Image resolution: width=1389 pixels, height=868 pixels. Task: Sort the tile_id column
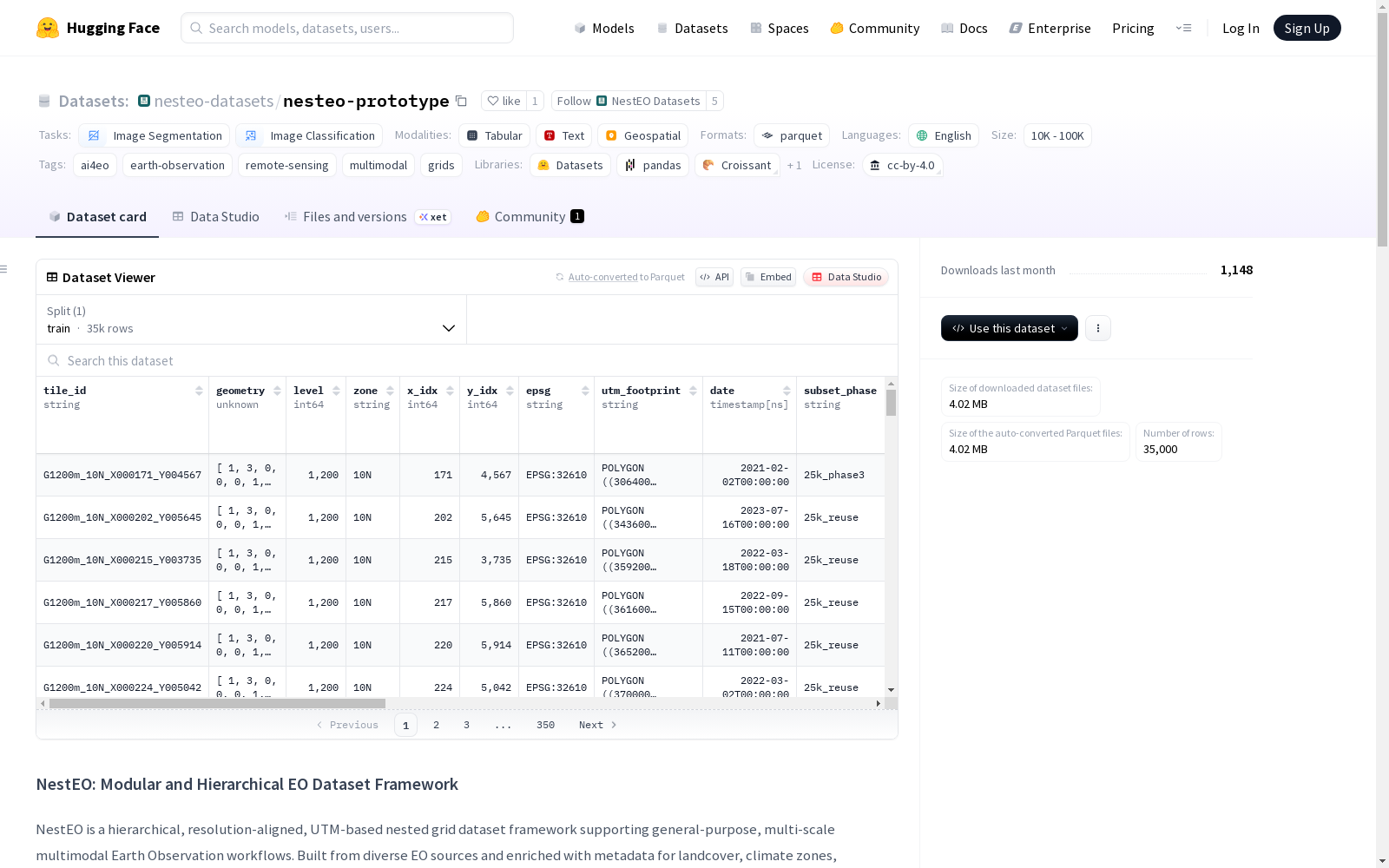[199, 391]
